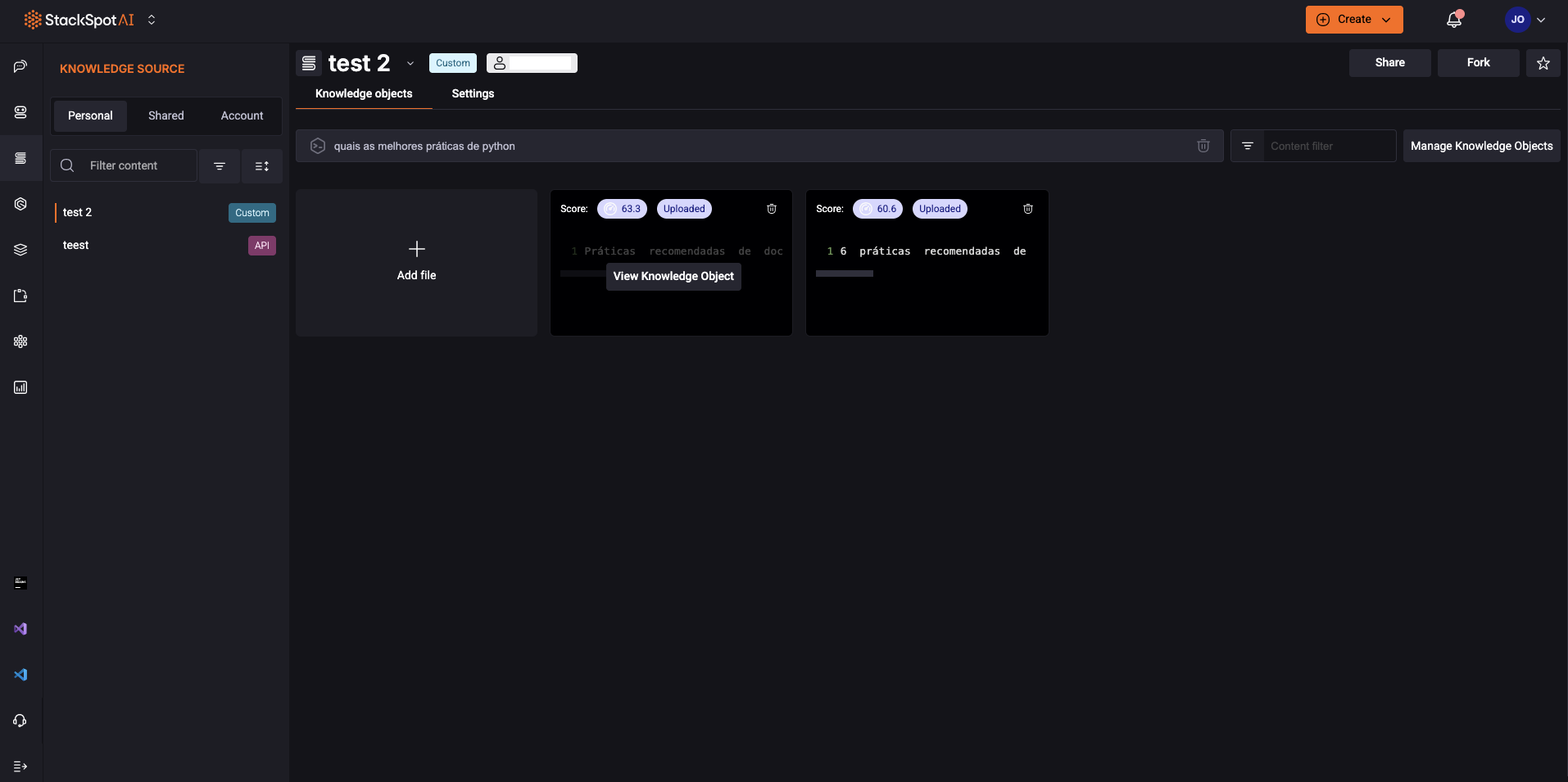
Task: Click the support headset icon in sidebar
Action: [20, 721]
